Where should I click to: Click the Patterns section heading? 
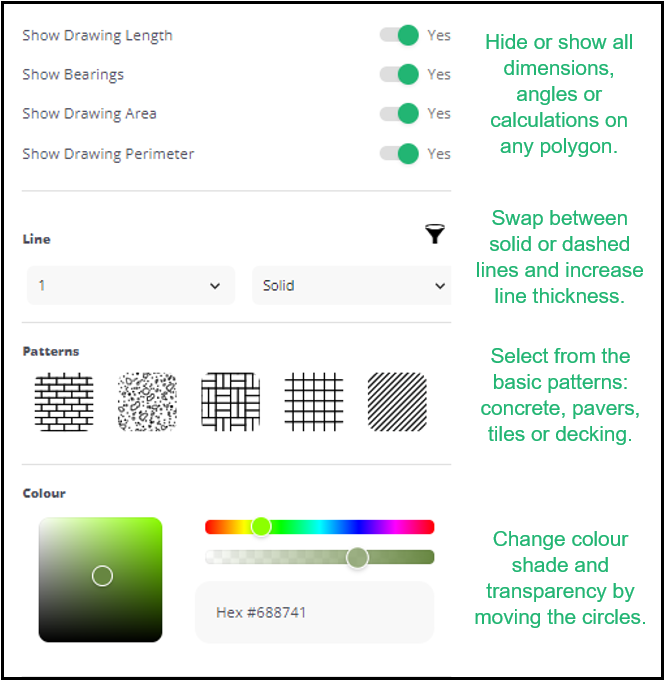(51, 351)
